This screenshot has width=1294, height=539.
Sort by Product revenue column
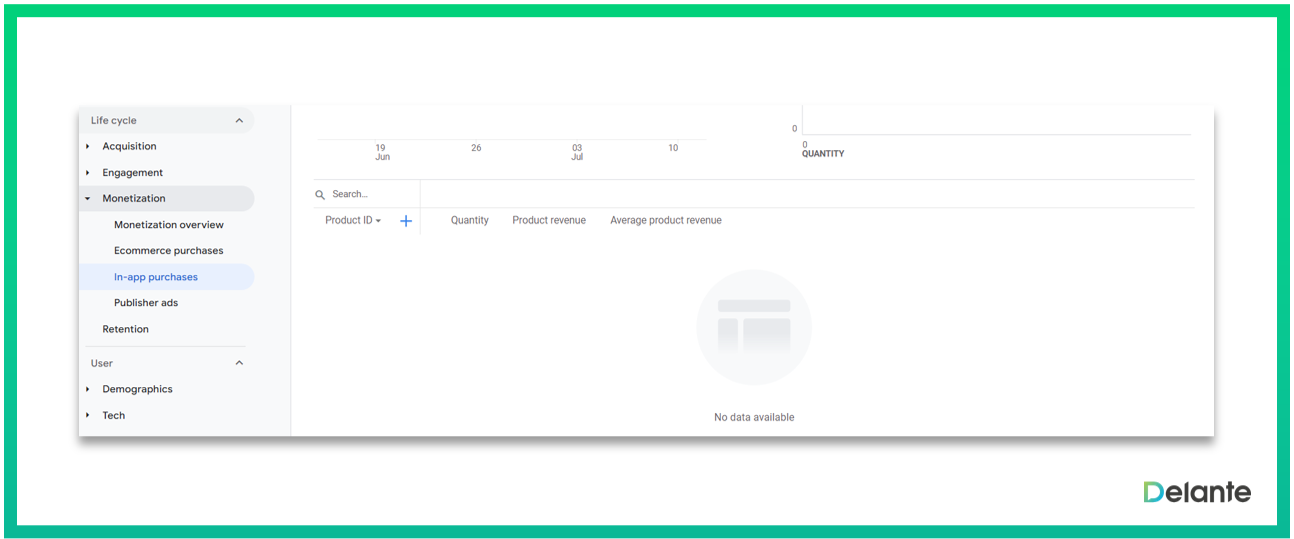tap(549, 221)
